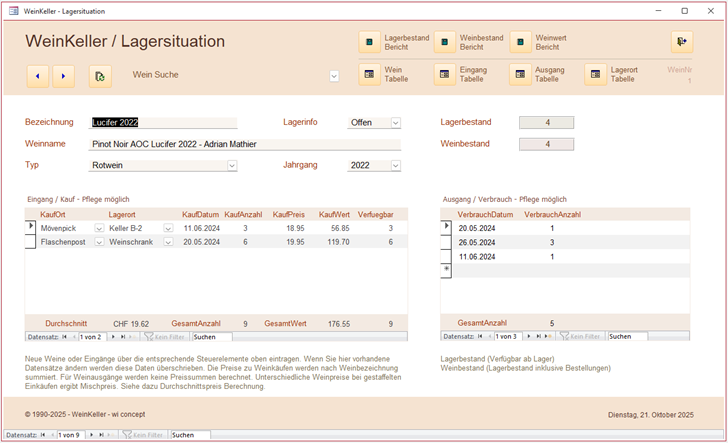This screenshot has width=728, height=443.
Task: Open the Weinbestand Bericht report
Action: click(x=445, y=42)
